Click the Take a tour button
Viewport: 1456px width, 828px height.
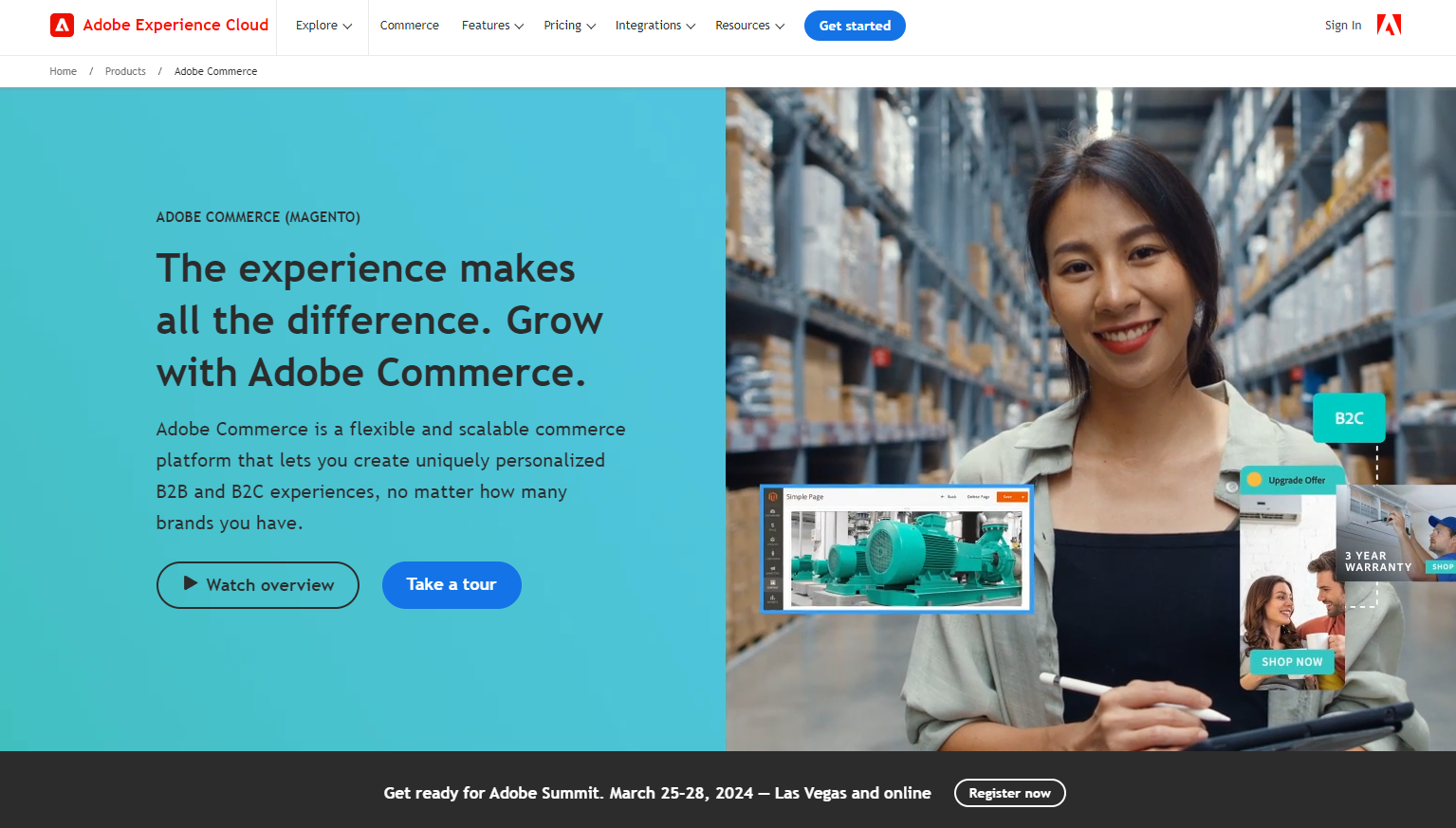pyautogui.click(x=452, y=585)
